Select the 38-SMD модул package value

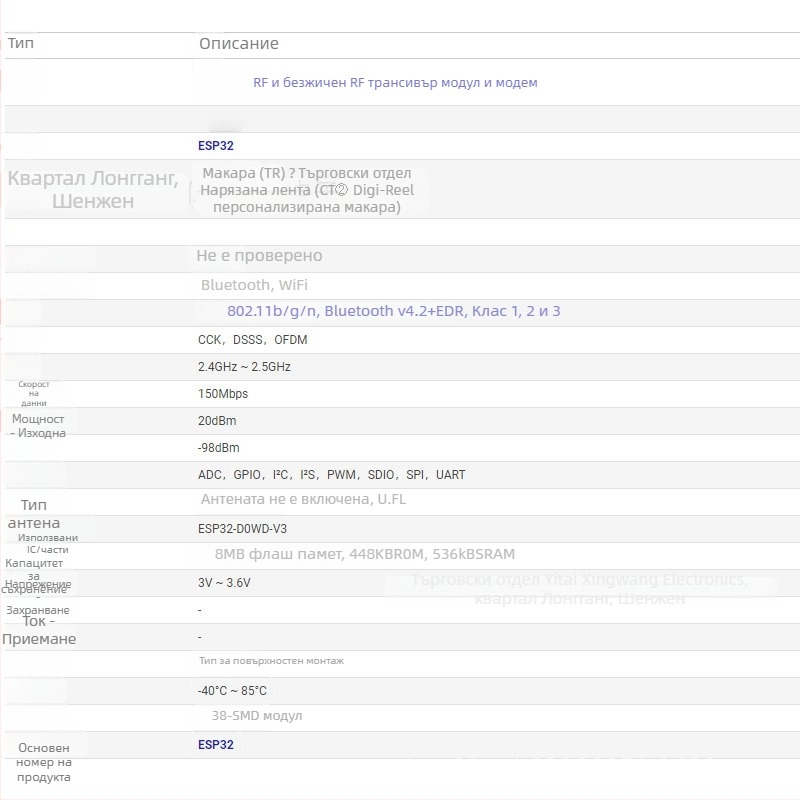click(257, 716)
